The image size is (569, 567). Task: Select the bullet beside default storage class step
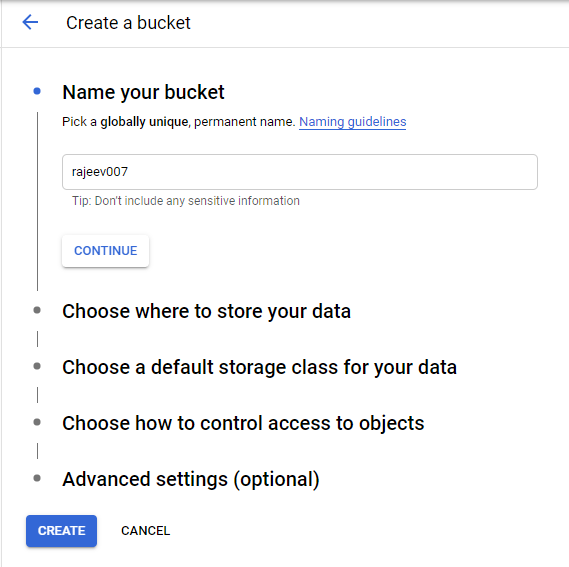[37, 366]
